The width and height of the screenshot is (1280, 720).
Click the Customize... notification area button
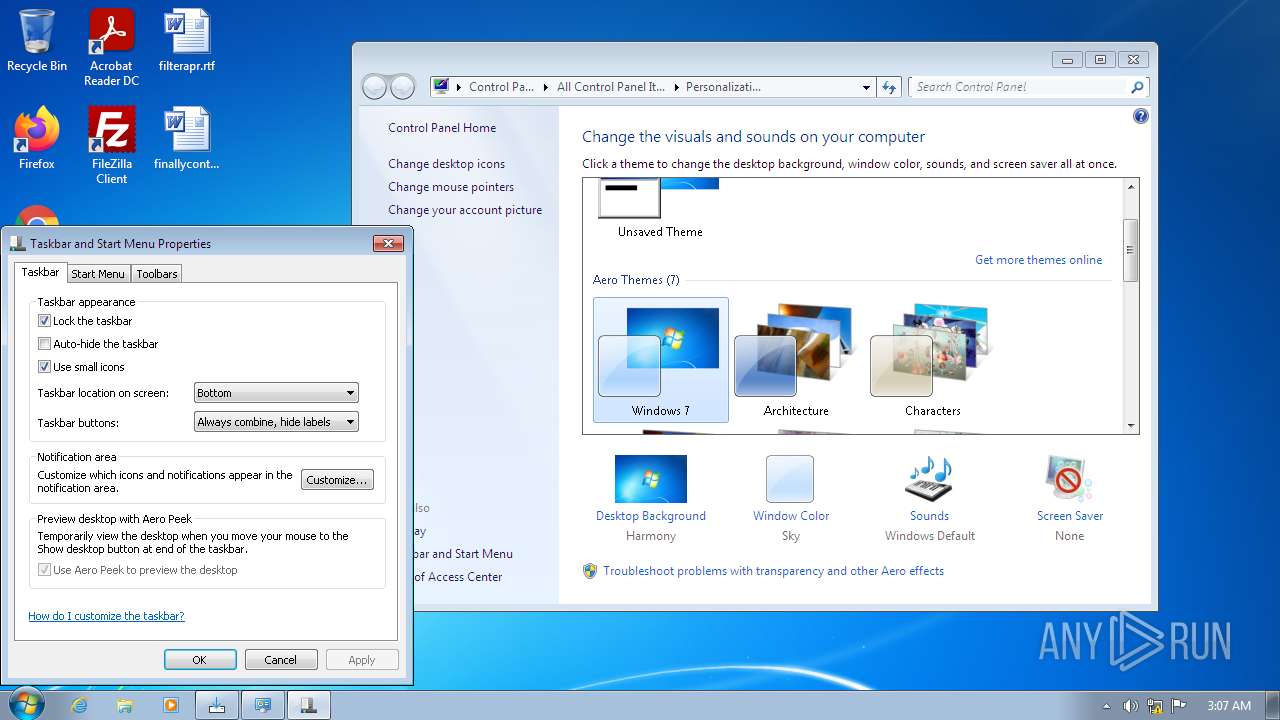pyautogui.click(x=337, y=480)
